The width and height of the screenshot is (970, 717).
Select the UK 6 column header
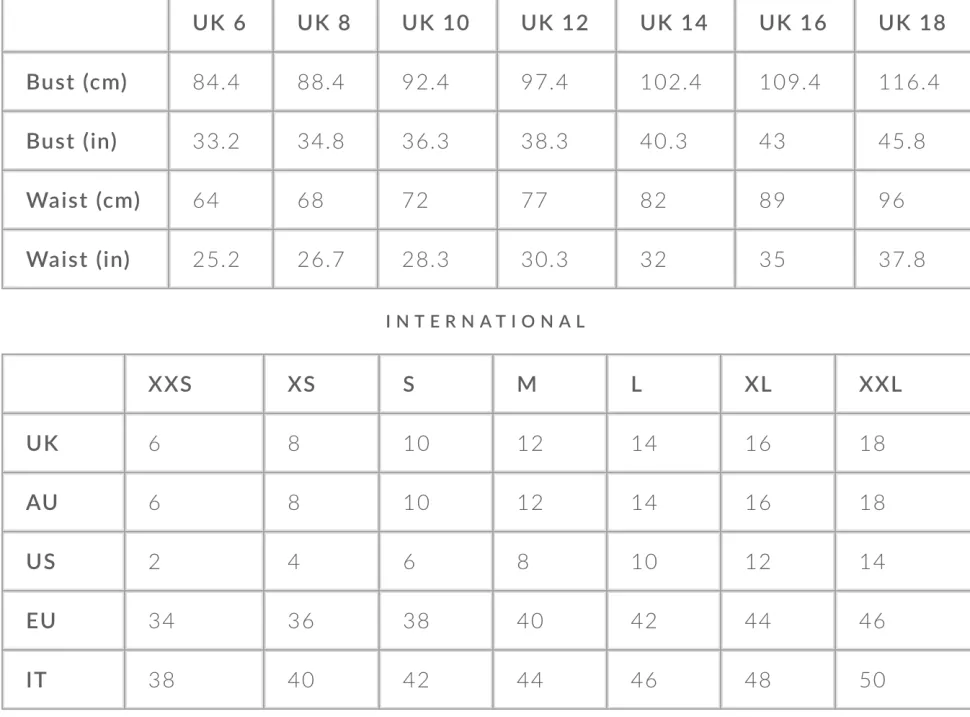pyautogui.click(x=220, y=24)
